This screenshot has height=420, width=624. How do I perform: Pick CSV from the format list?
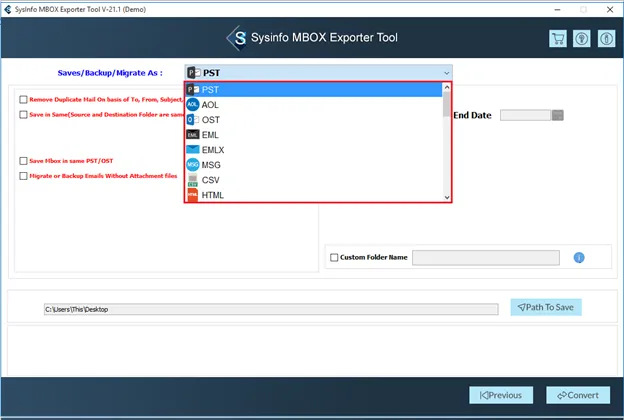(x=314, y=180)
